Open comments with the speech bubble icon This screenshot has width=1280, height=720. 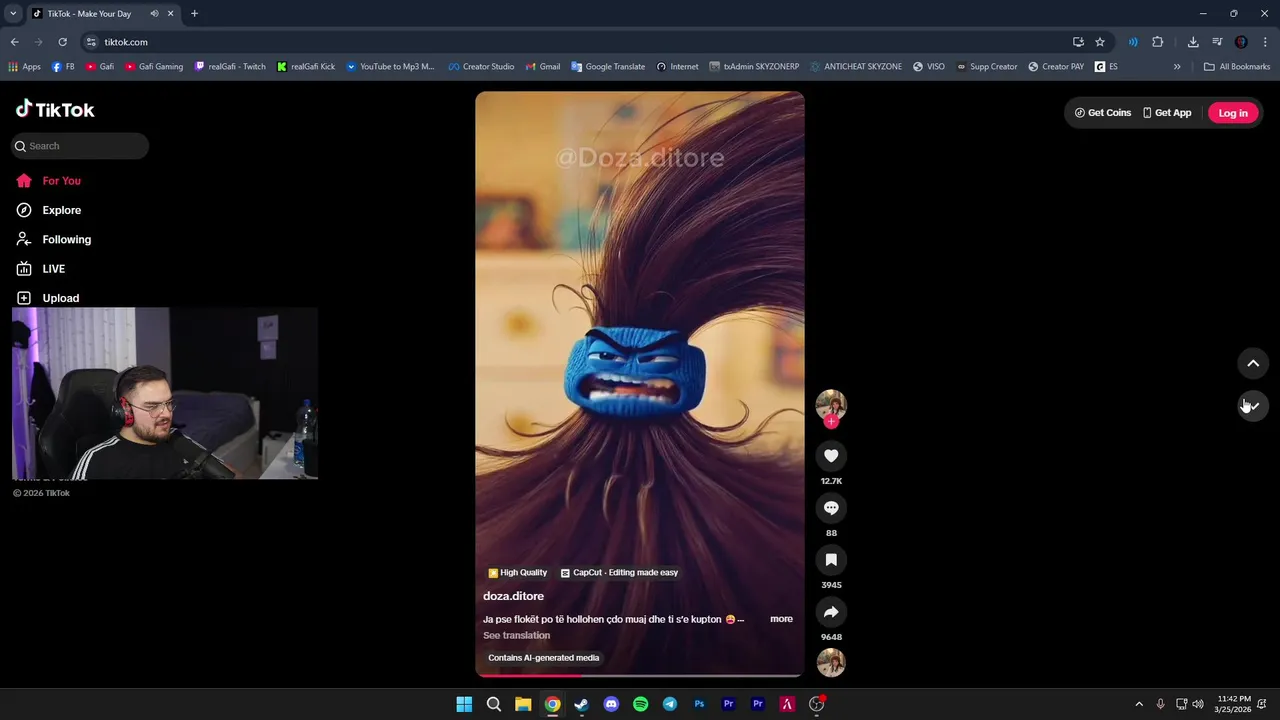click(831, 508)
